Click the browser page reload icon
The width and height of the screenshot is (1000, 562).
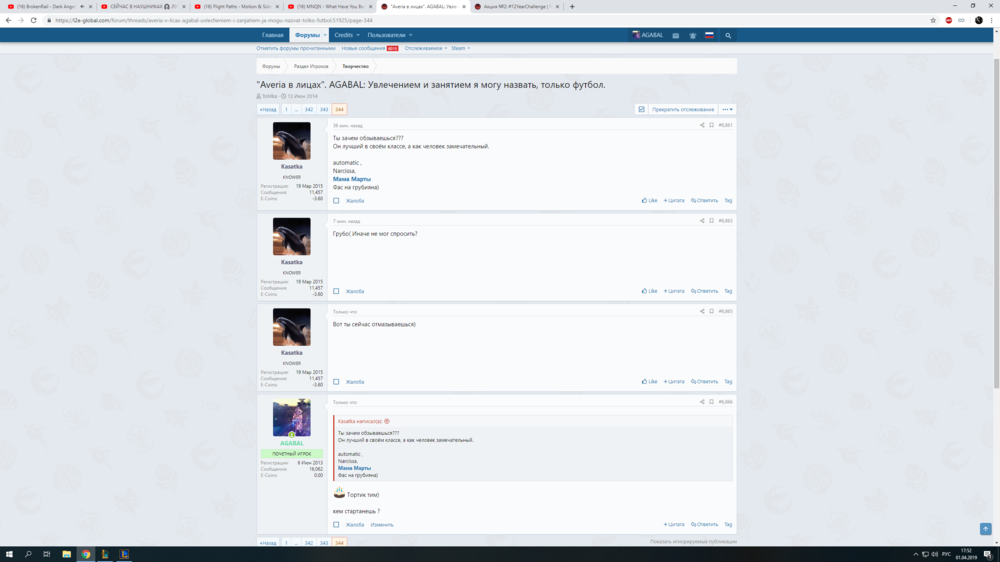tap(33, 20)
